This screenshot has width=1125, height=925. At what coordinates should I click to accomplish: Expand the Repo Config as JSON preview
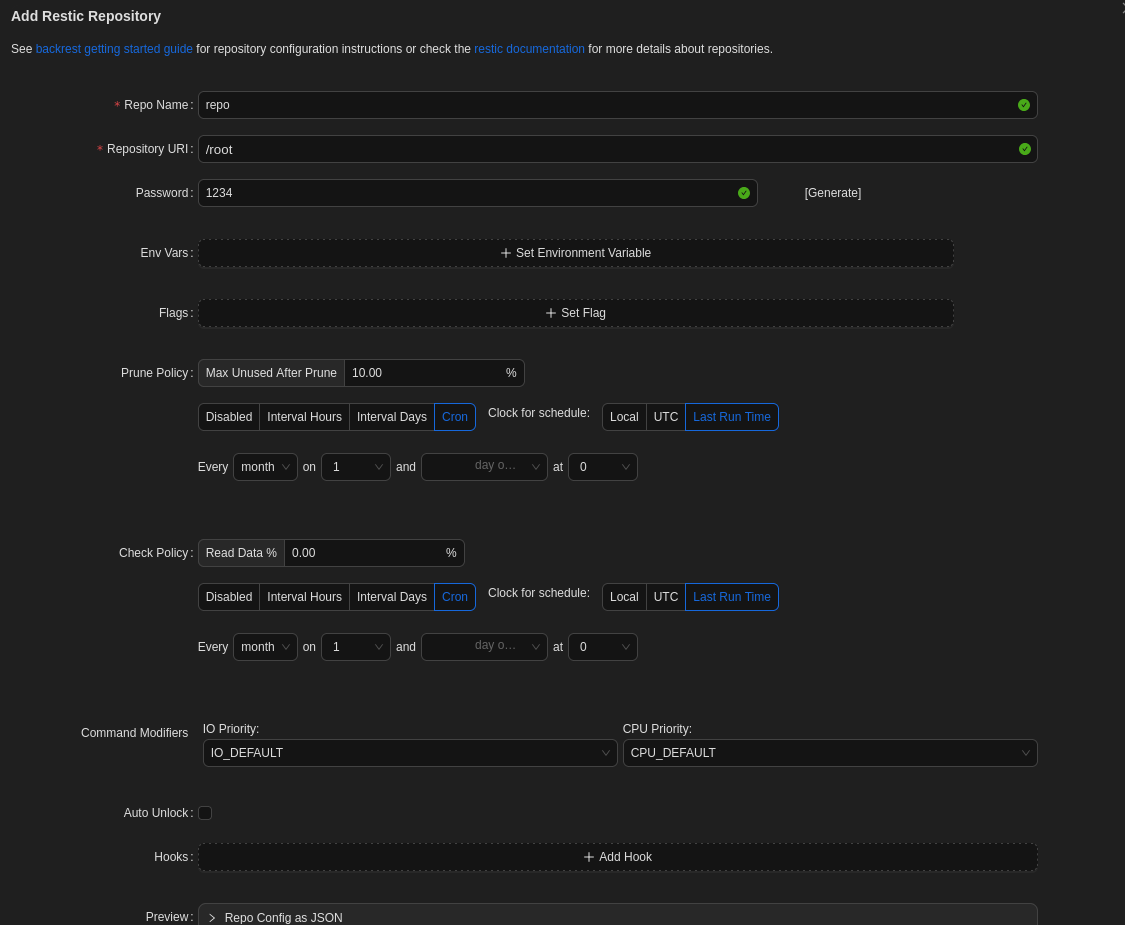click(618, 917)
